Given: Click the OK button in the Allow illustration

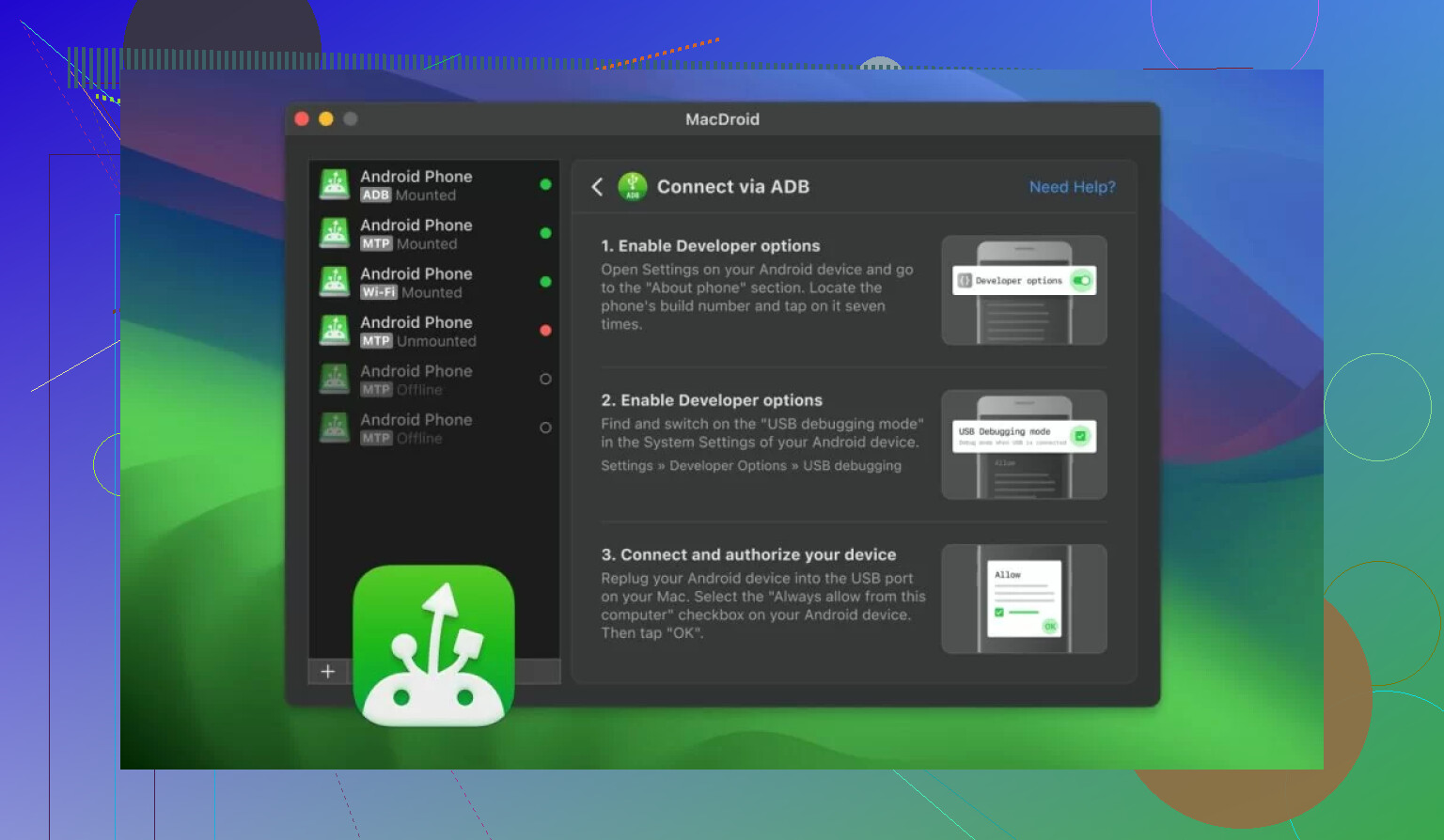Looking at the screenshot, I should pos(1050,626).
